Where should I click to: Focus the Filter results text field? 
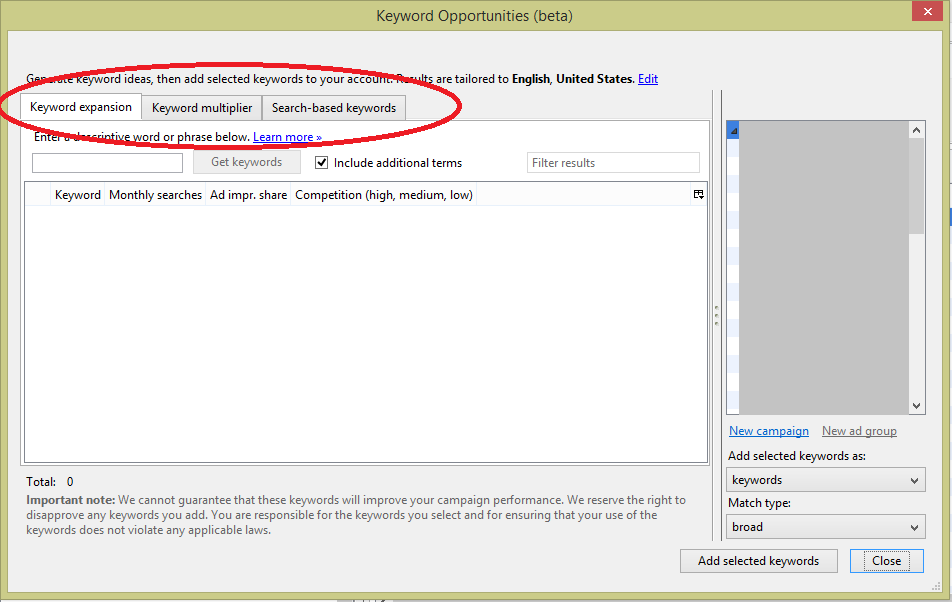[613, 163]
